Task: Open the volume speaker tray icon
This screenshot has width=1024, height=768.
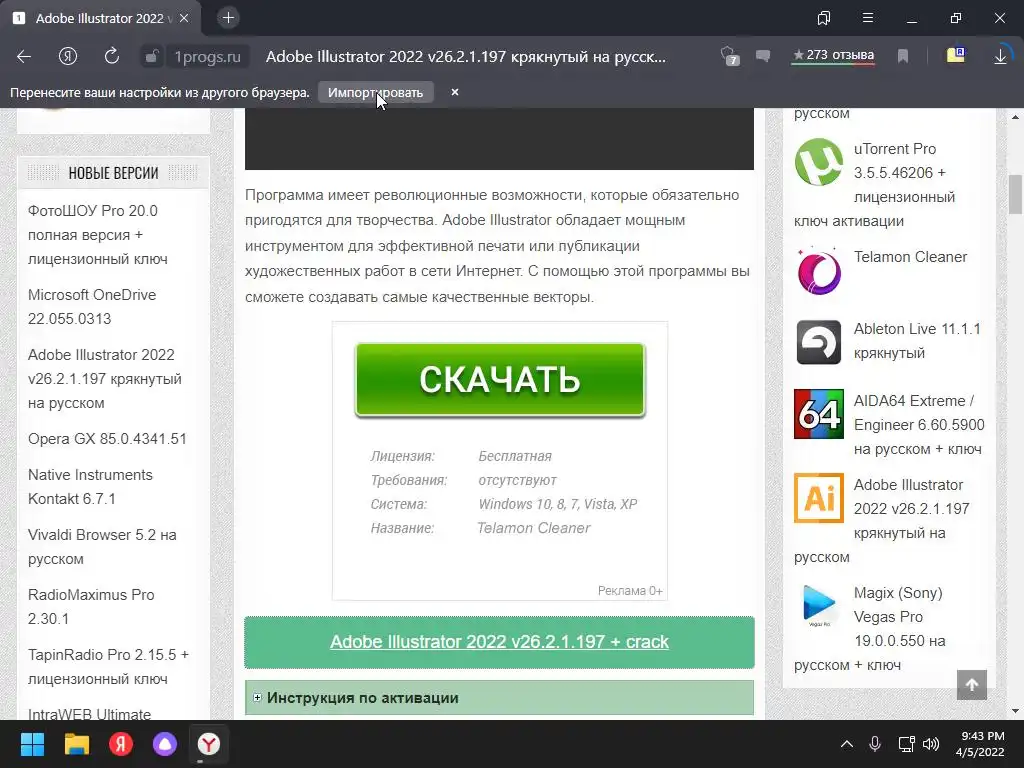Action: (x=931, y=744)
